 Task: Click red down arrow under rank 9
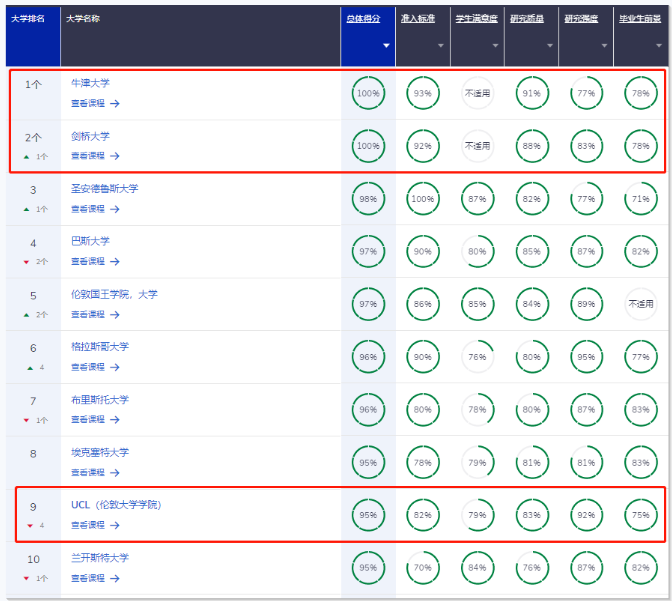coord(30,526)
